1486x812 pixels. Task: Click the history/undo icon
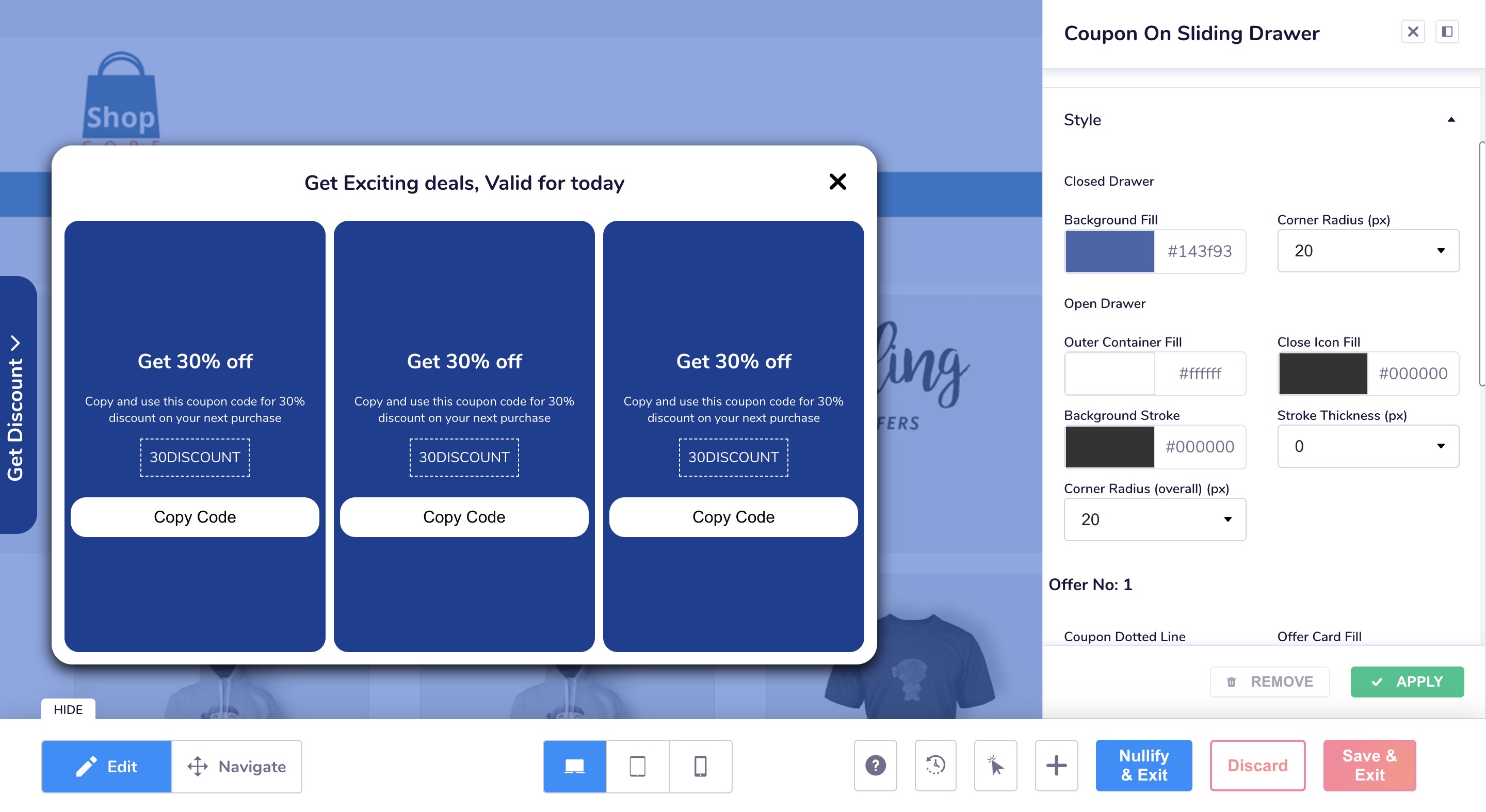pos(936,766)
